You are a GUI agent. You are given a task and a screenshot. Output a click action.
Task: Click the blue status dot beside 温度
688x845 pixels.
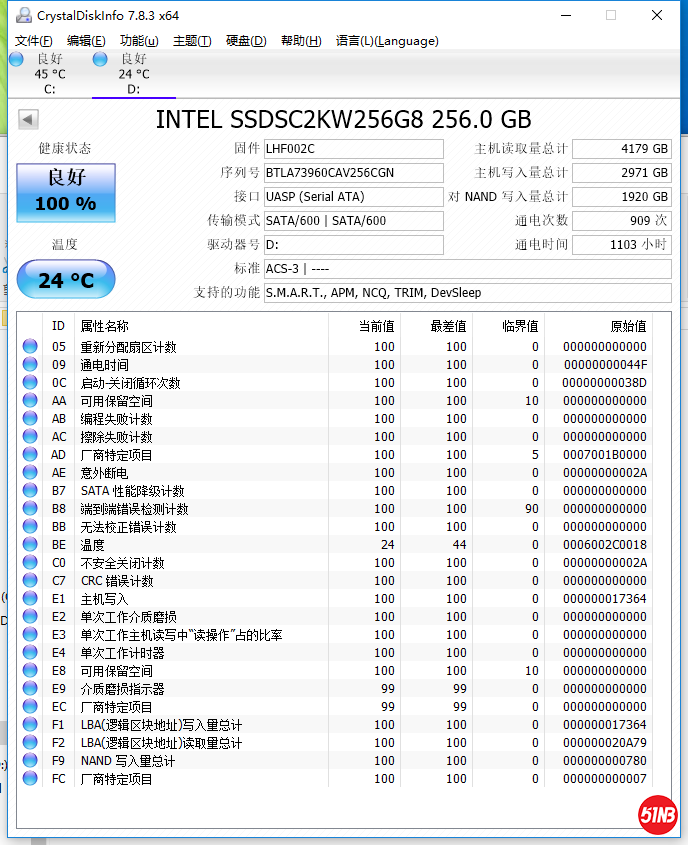(x=31, y=544)
